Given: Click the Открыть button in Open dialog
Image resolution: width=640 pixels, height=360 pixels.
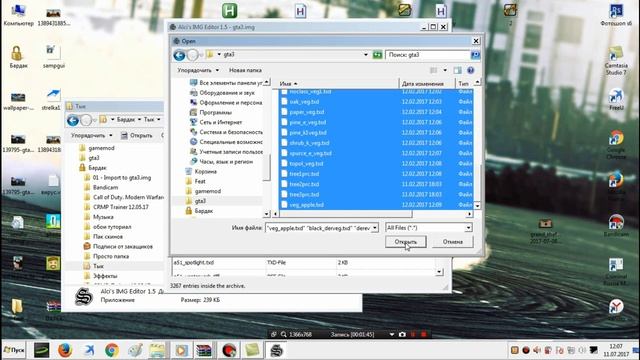Looking at the screenshot, I should click(406, 242).
